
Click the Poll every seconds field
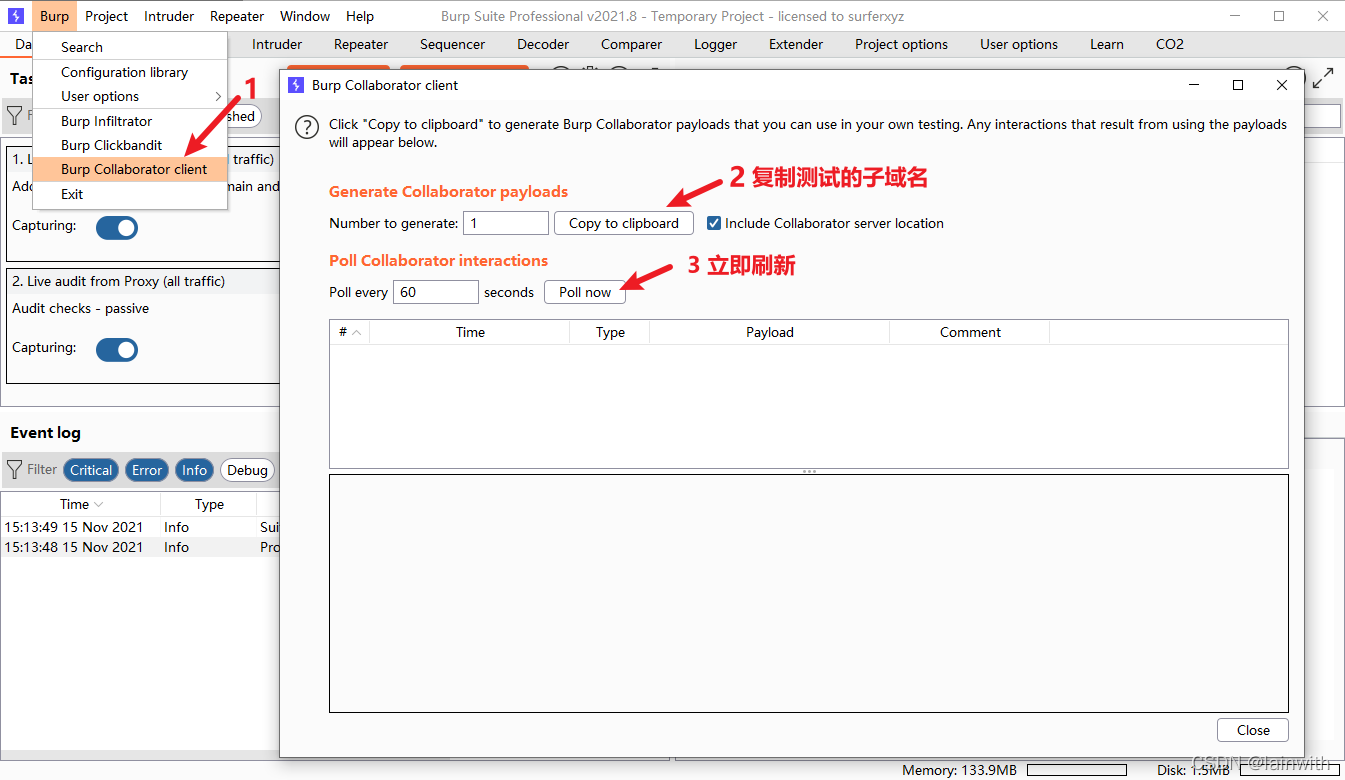pos(436,292)
